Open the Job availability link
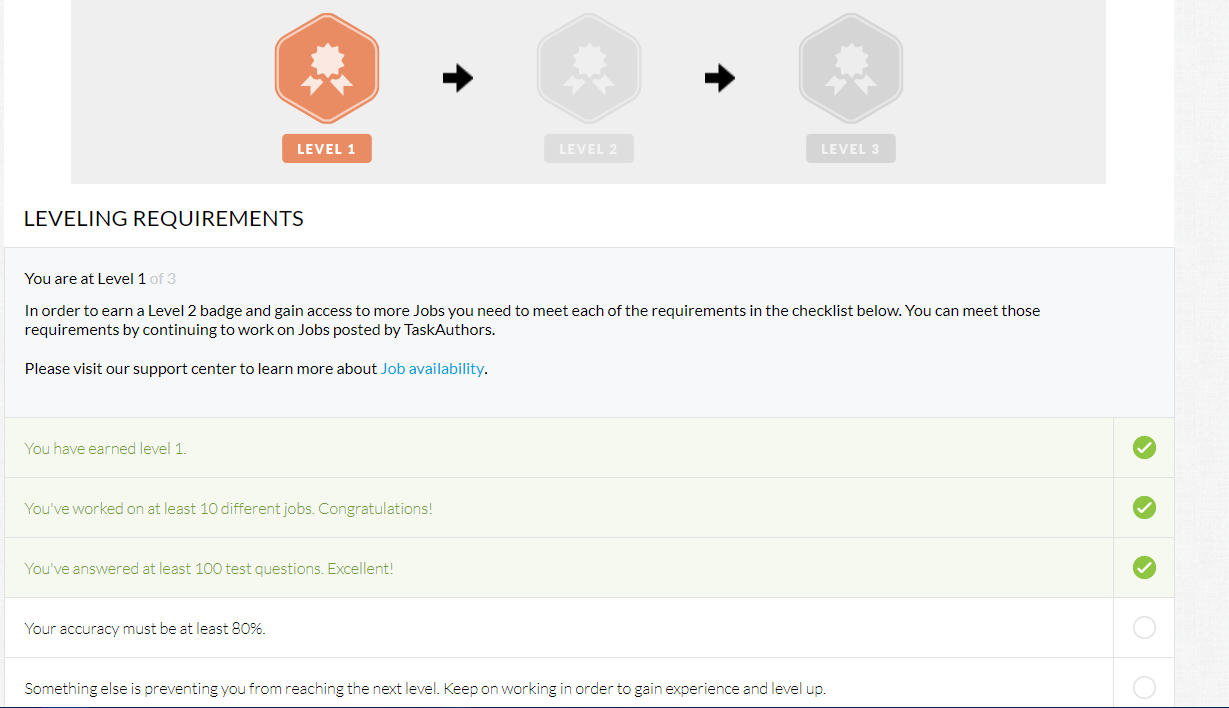 [432, 368]
